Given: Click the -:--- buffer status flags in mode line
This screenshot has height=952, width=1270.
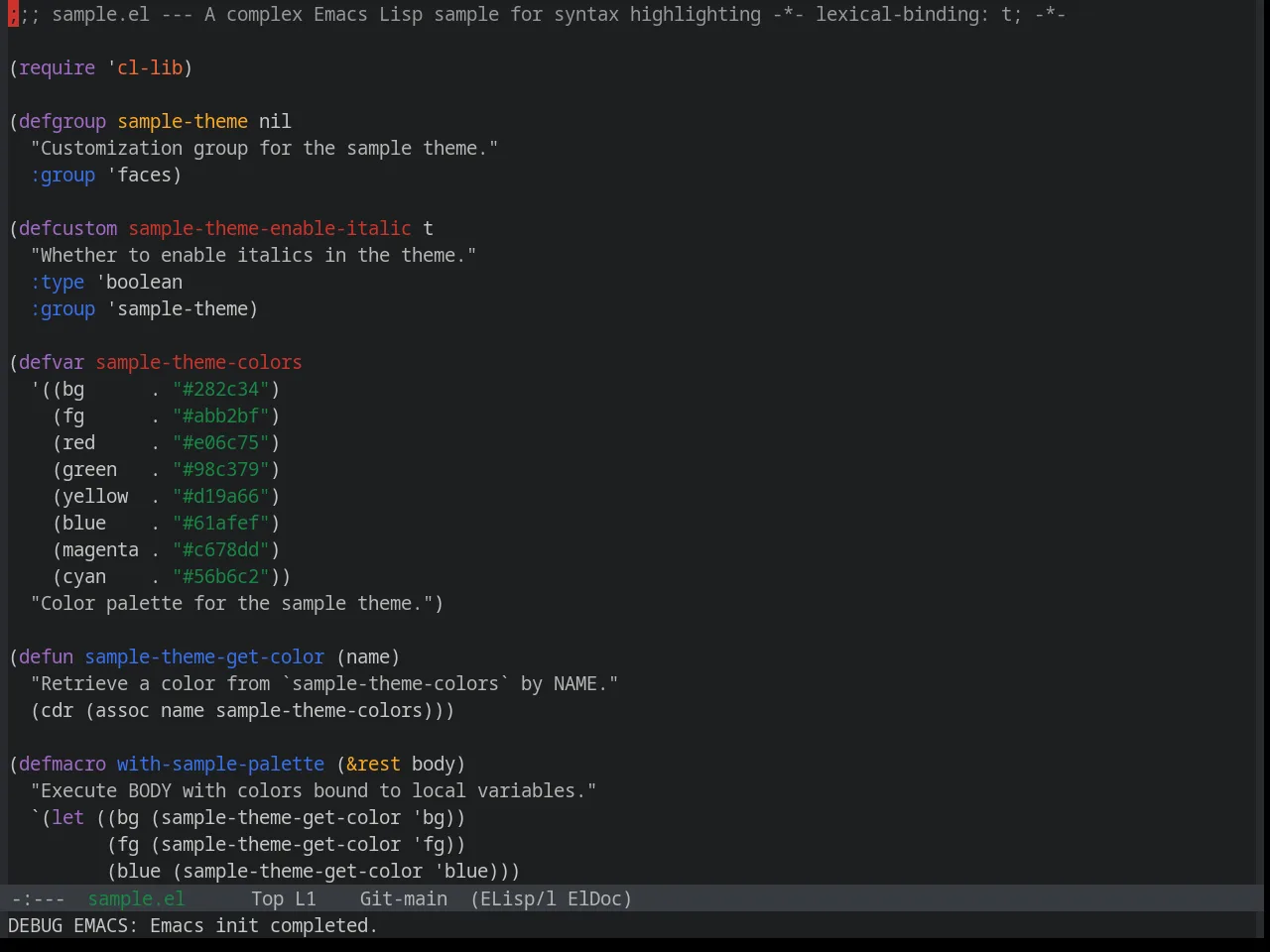Looking at the screenshot, I should coord(38,898).
